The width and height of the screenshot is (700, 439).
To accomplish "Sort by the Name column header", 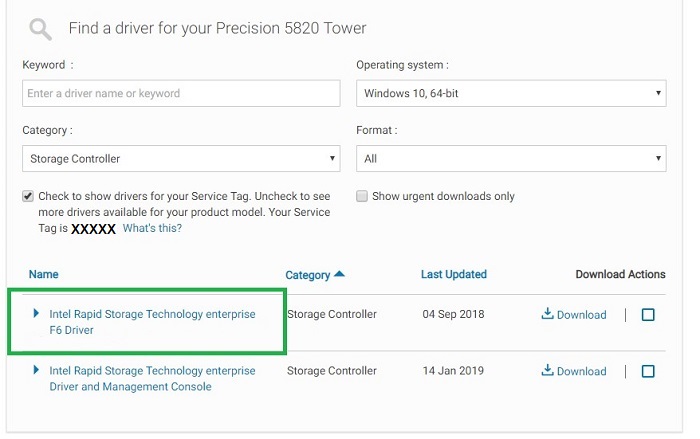I will point(44,274).
